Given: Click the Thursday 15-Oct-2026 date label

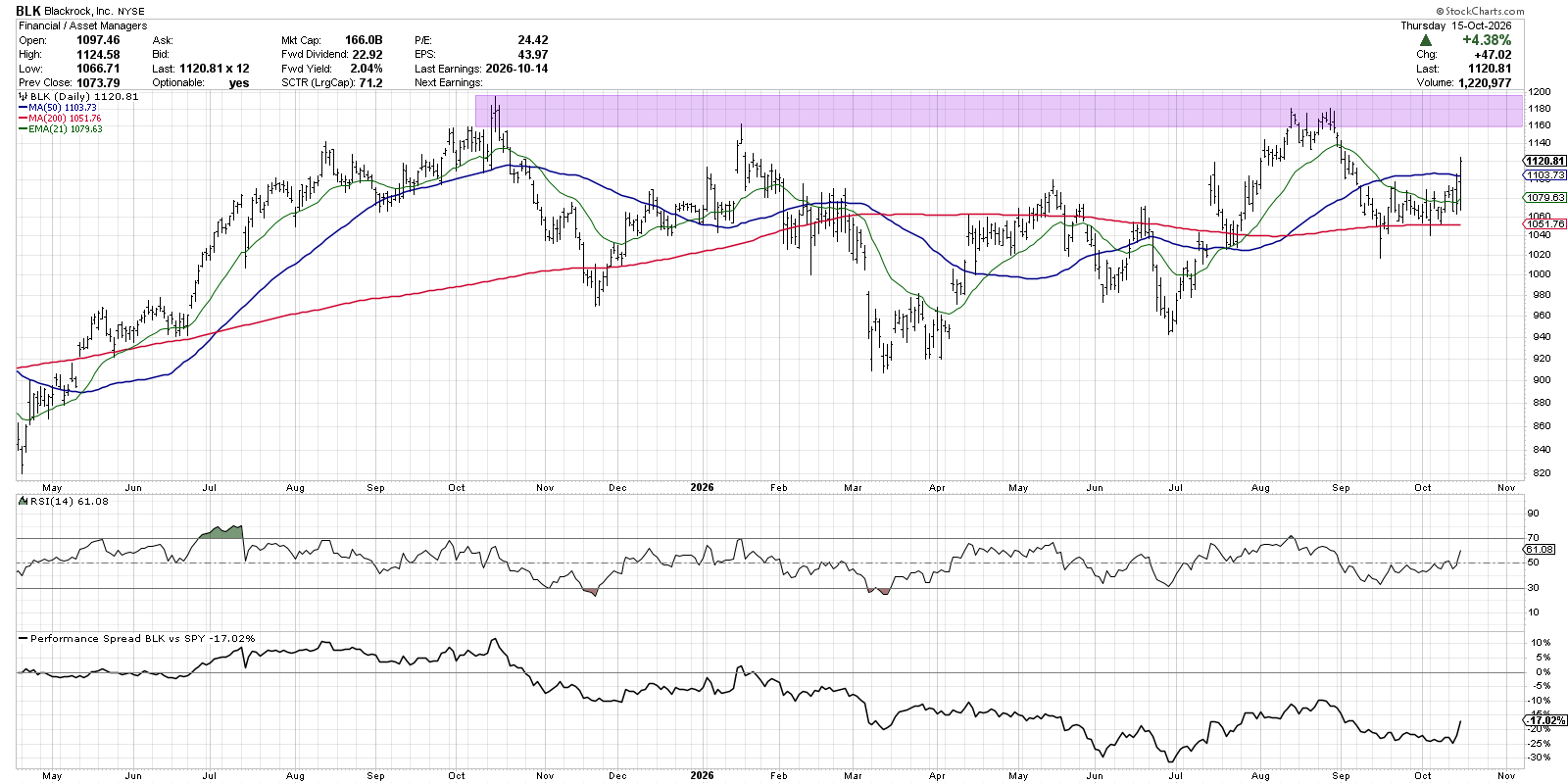Looking at the screenshot, I should click(x=1455, y=25).
